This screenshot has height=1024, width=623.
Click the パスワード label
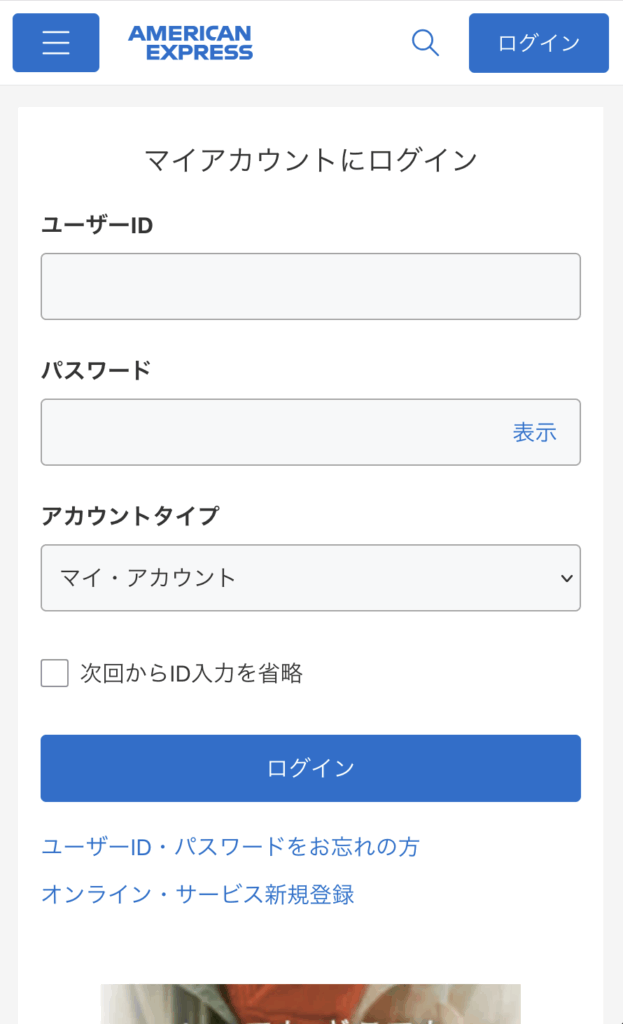pyautogui.click(x=96, y=370)
